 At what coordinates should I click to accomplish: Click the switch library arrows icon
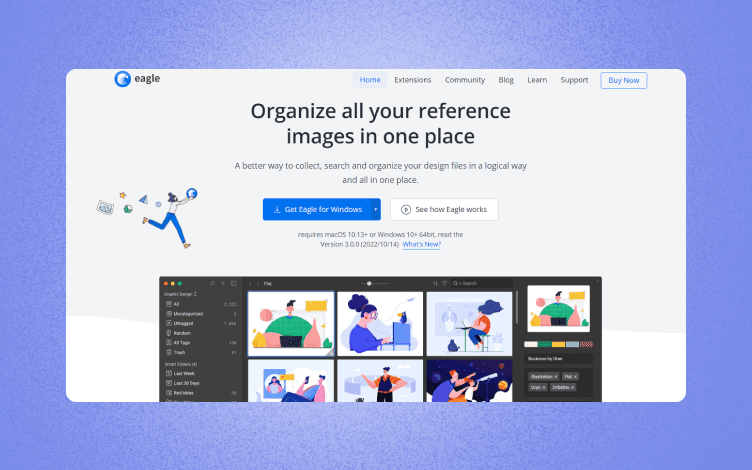click(x=212, y=283)
